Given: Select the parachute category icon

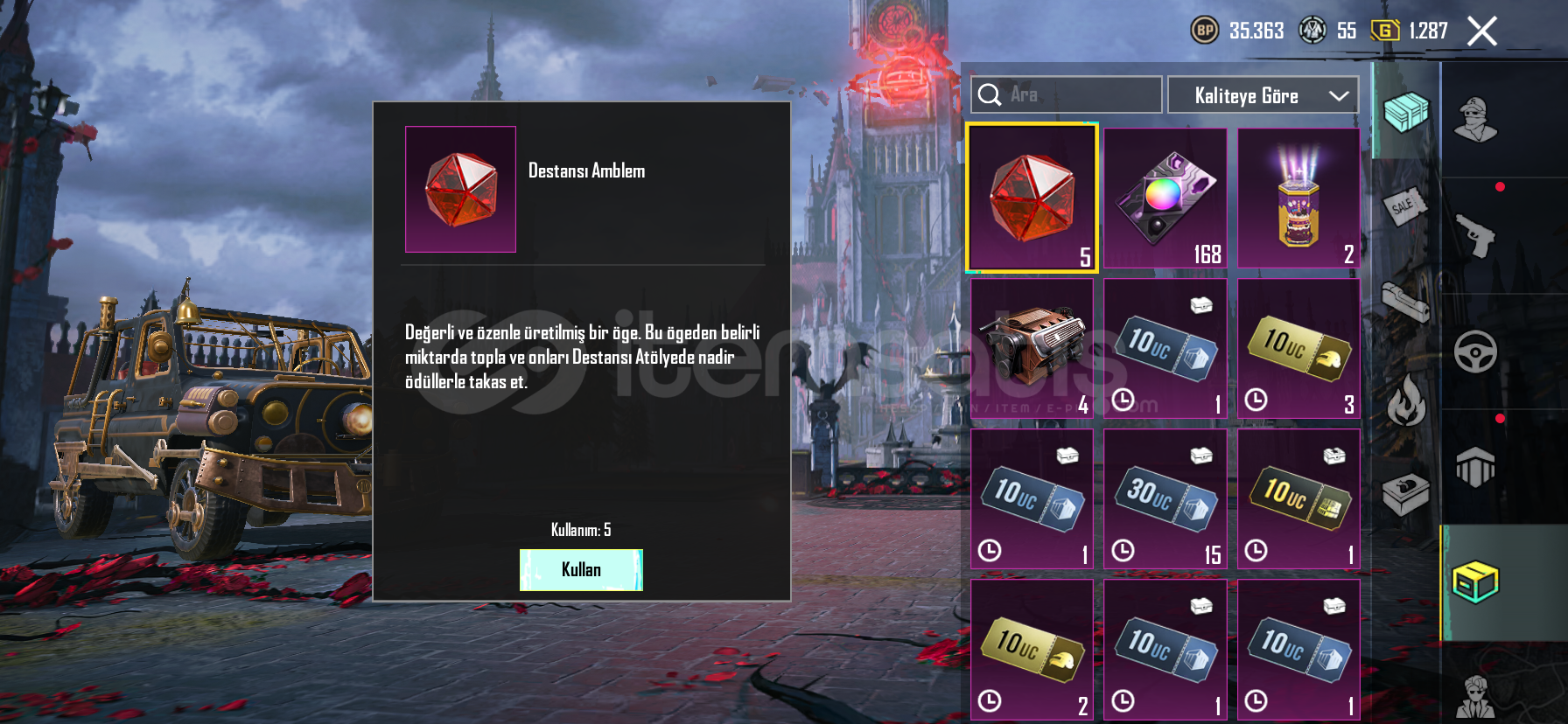Looking at the screenshot, I should tap(1475, 467).
